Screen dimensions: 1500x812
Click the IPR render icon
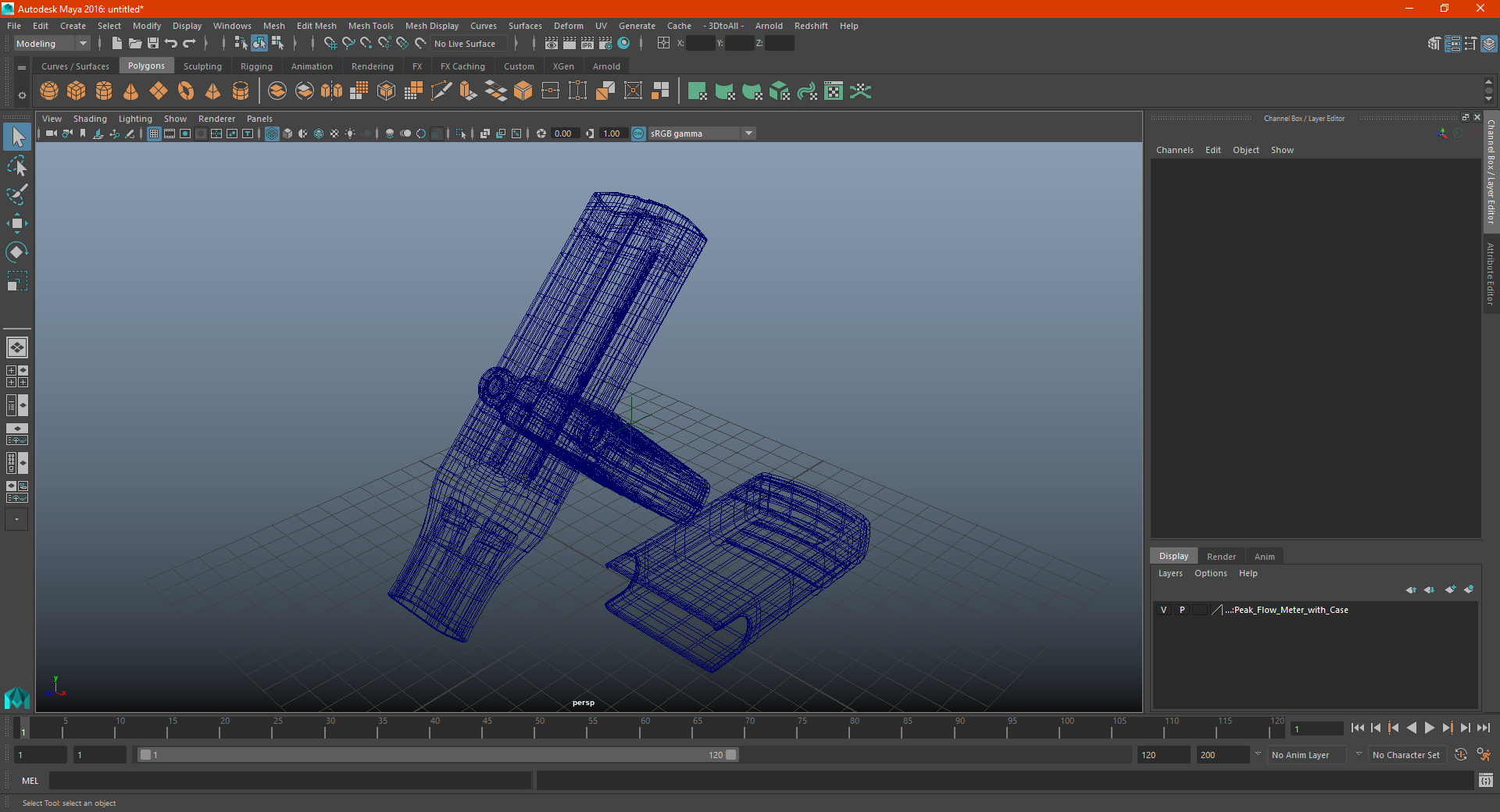(587, 44)
